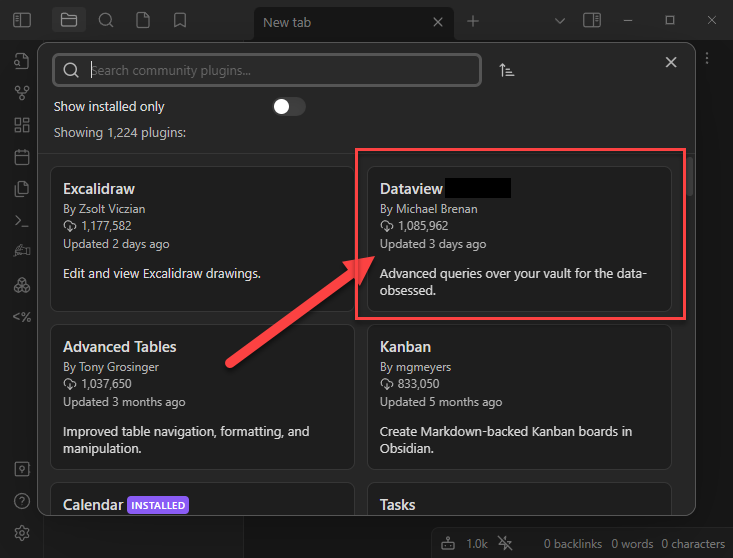Expand the tab list dropdown chevron

pos(560,21)
